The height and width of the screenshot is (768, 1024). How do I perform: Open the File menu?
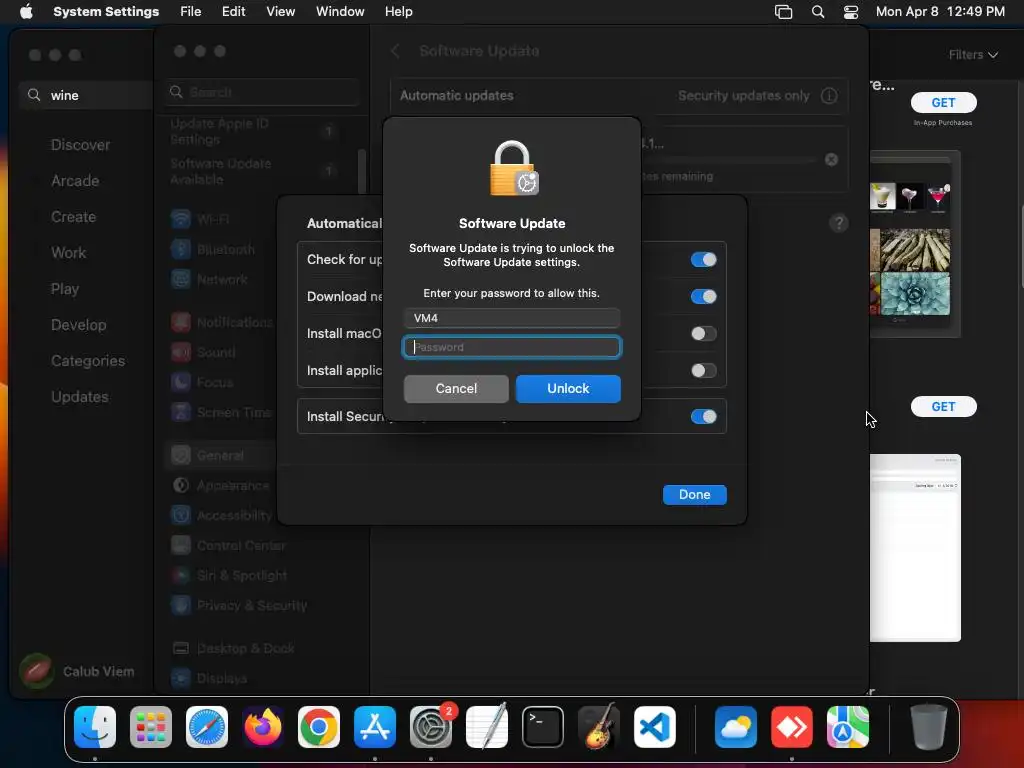coord(191,12)
